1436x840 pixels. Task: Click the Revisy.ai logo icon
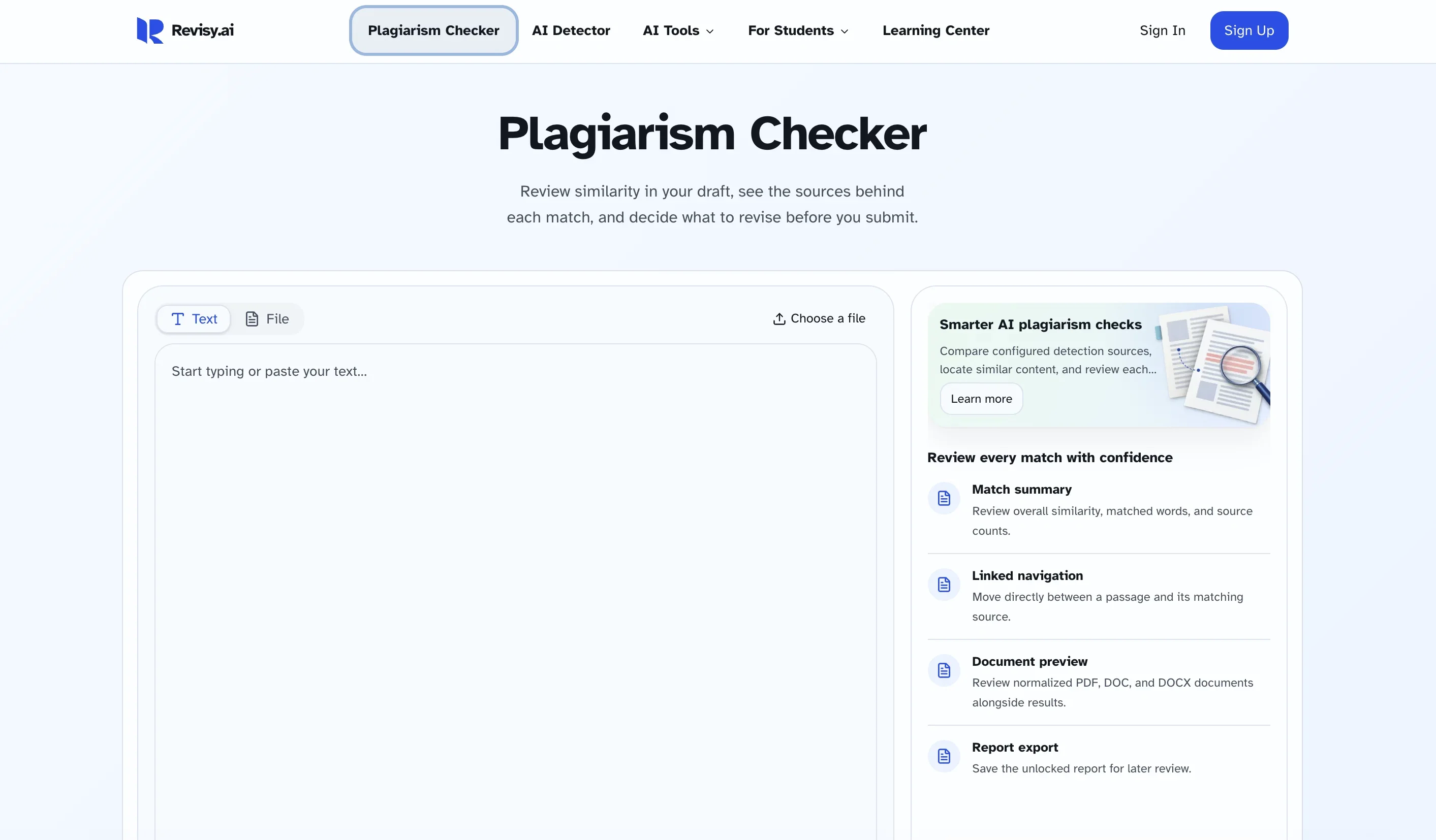[150, 30]
